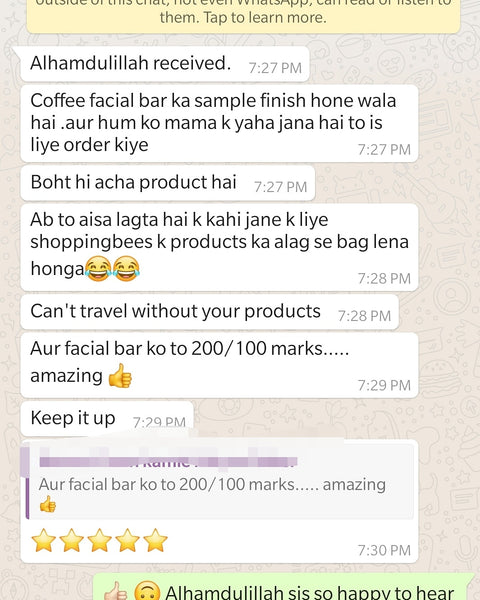Select the 'Coffee facial bar ka sample' message
The image size is (480, 600).
[219, 123]
